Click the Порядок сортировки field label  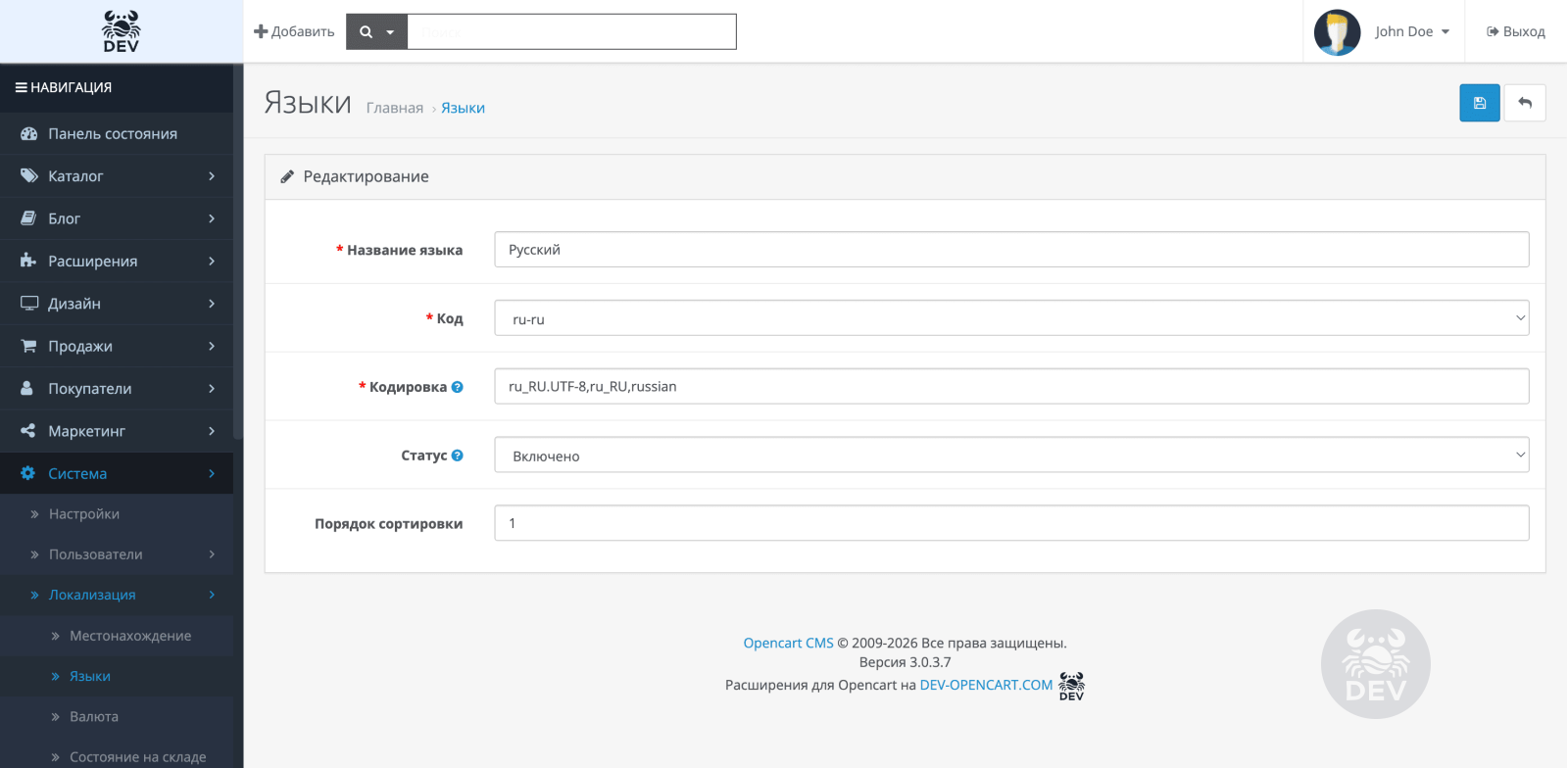(388, 524)
